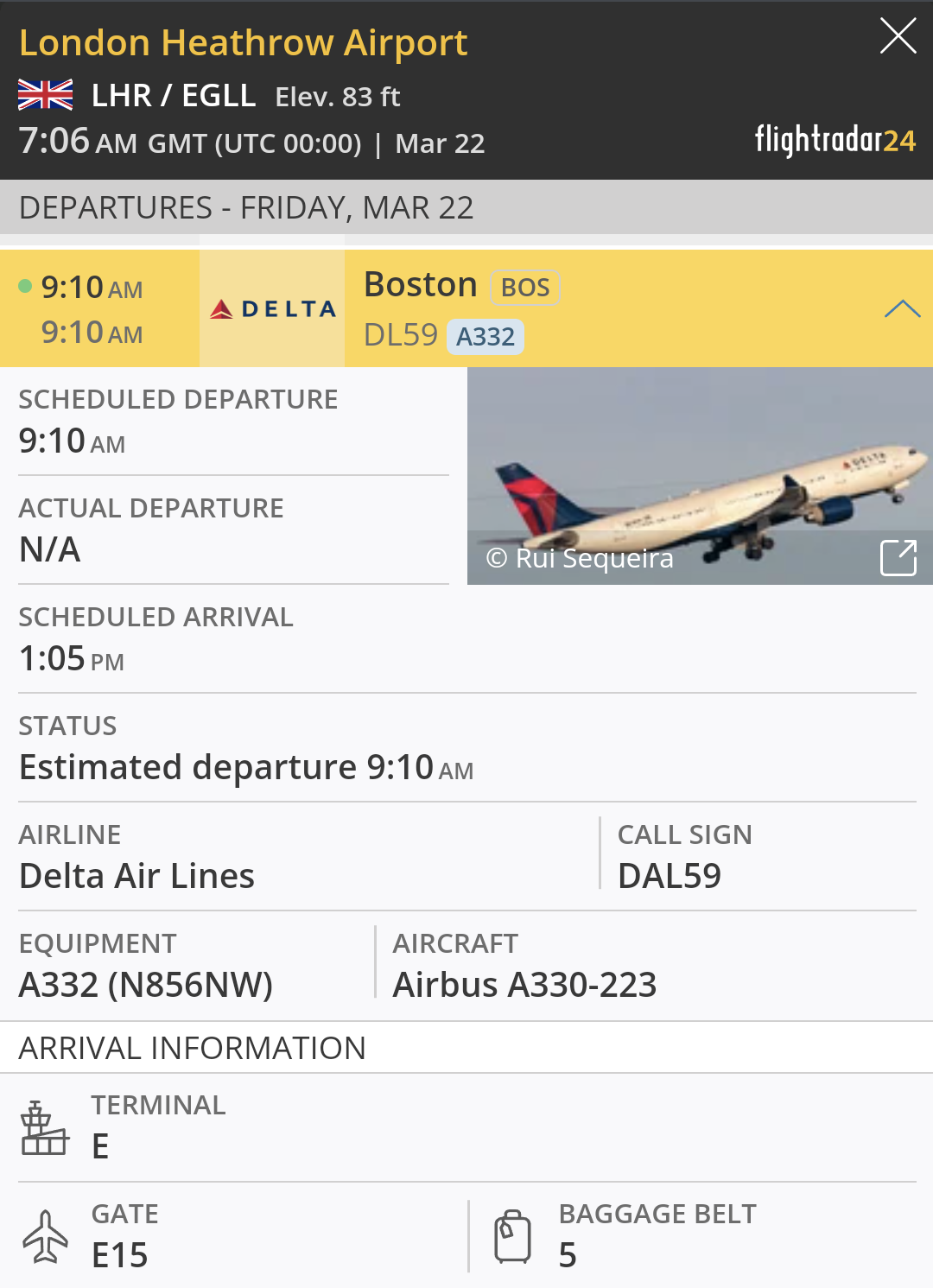Click the Departures - Friday, Mar 22 header
Viewport: 933px width, 1288px height.
(246, 208)
